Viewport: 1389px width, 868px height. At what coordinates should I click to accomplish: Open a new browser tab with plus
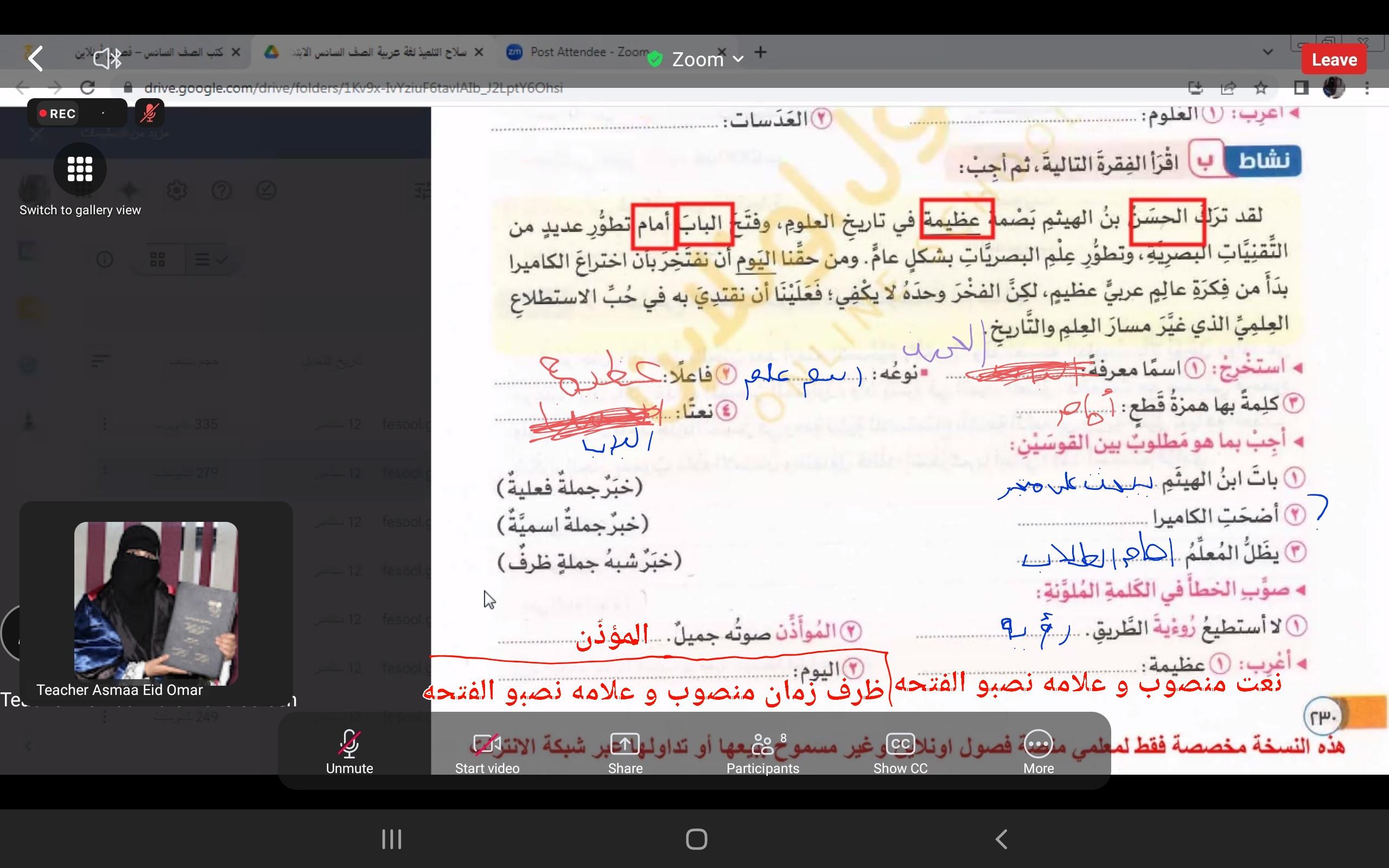pos(761,52)
